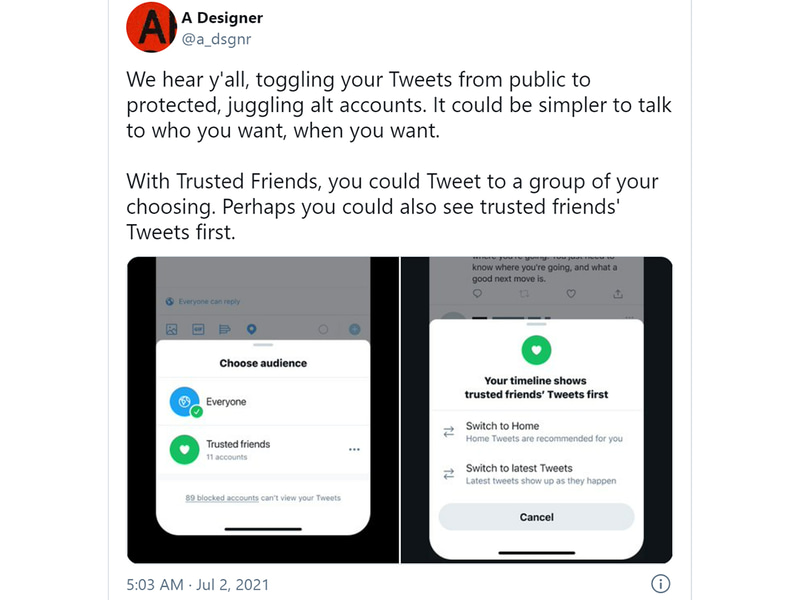Click the retweet icon under the tweet
This screenshot has width=800, height=600.
pyautogui.click(x=524, y=294)
